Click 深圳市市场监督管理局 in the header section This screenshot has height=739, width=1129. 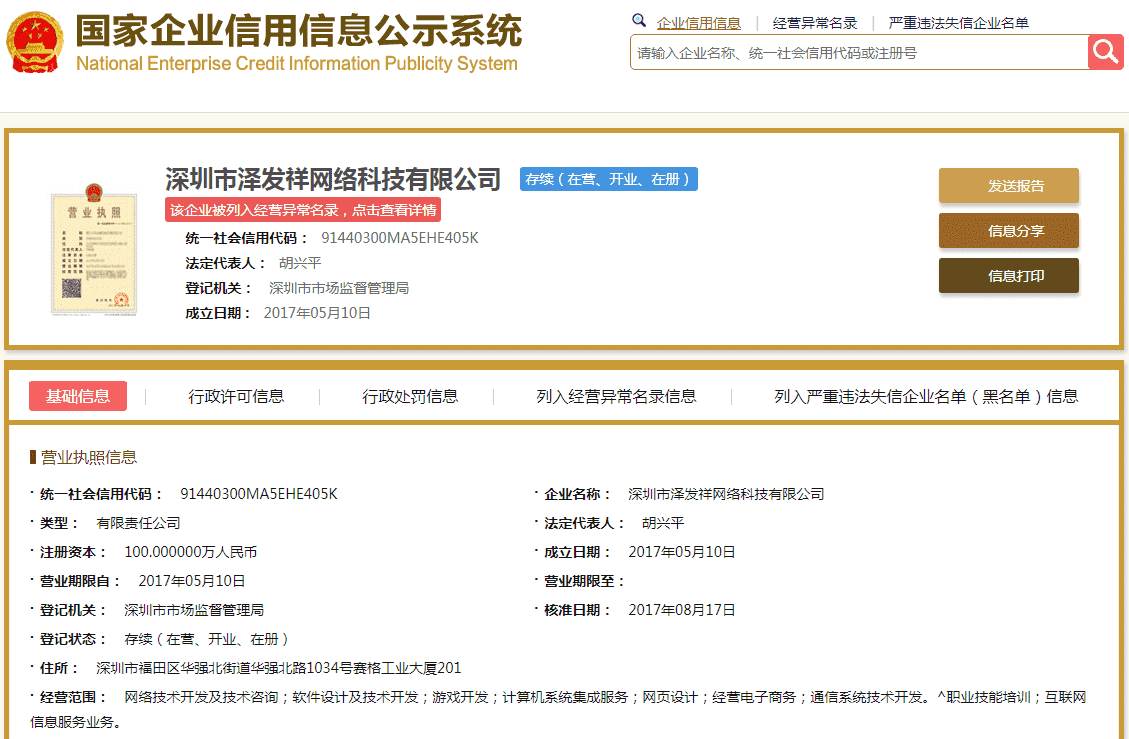tap(338, 288)
